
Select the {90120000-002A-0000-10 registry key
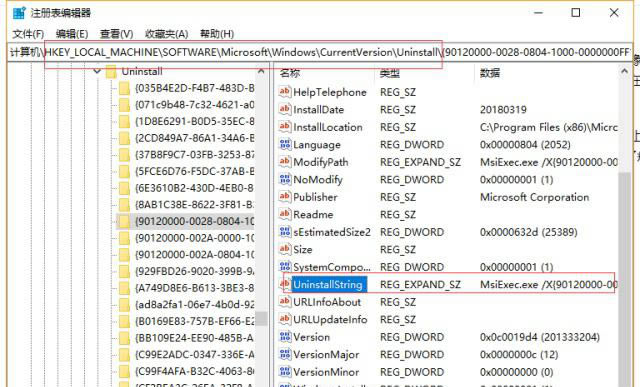pyautogui.click(x=194, y=238)
